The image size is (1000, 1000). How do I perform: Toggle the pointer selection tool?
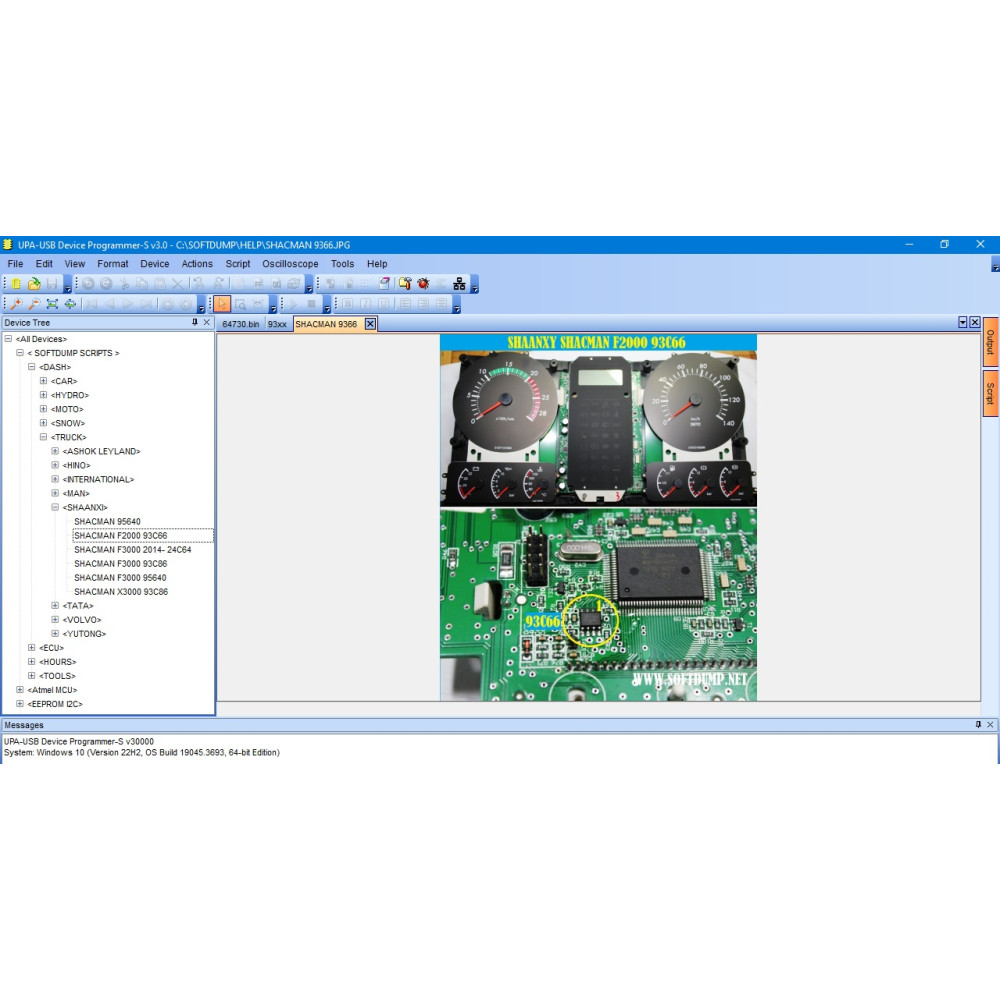222,304
